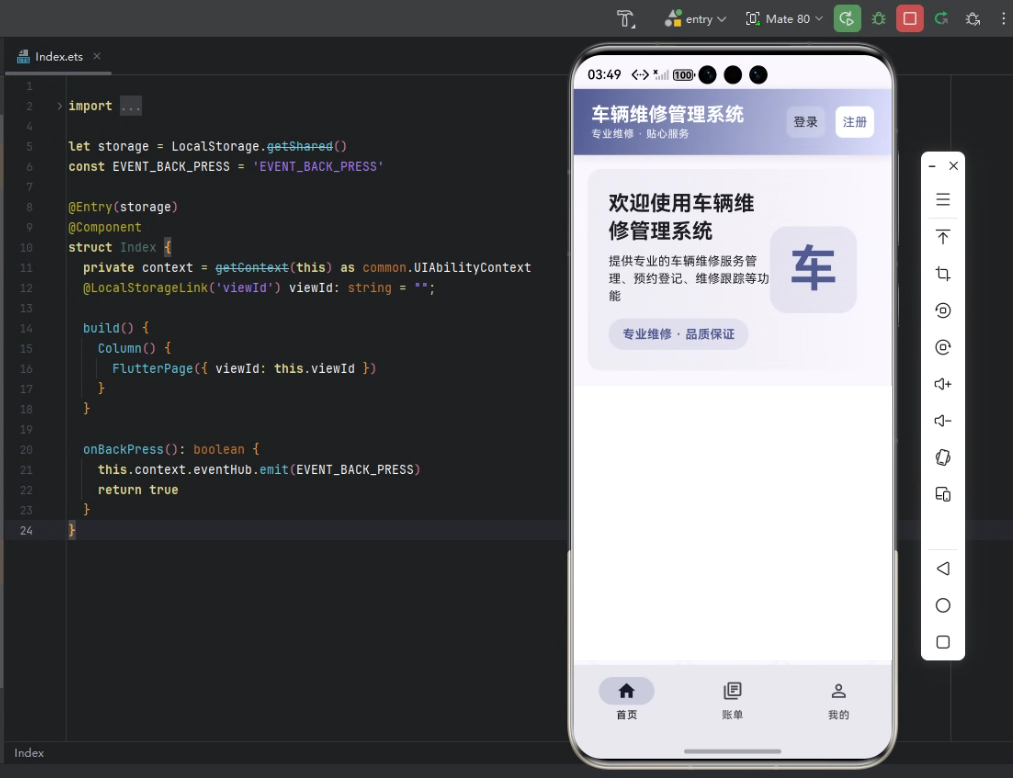Click the folded import ellipsis placeholder
Screen dimensions: 1013x778
click(131, 106)
